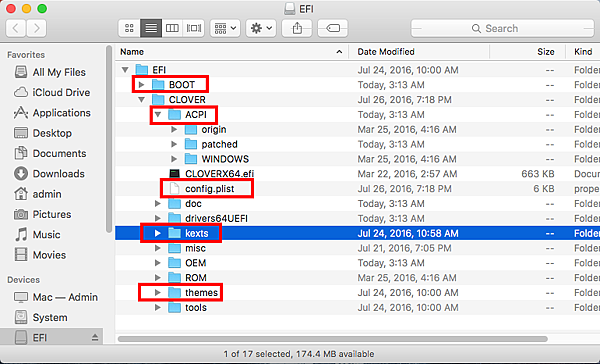Open Pictures in sidebar
600x364 pixels.
(x=42, y=214)
